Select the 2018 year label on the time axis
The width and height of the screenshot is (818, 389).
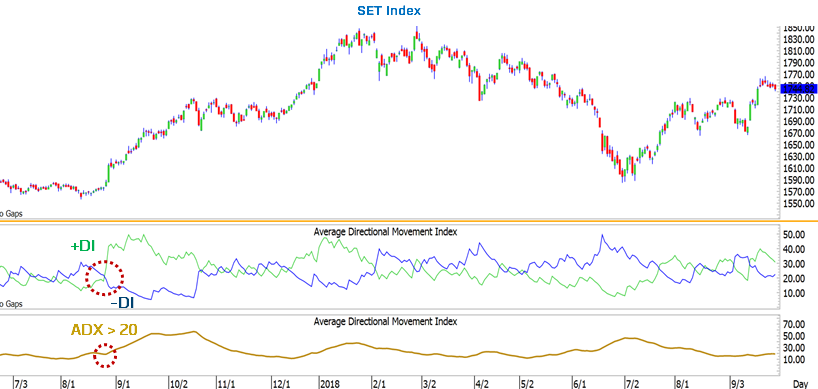tap(330, 384)
